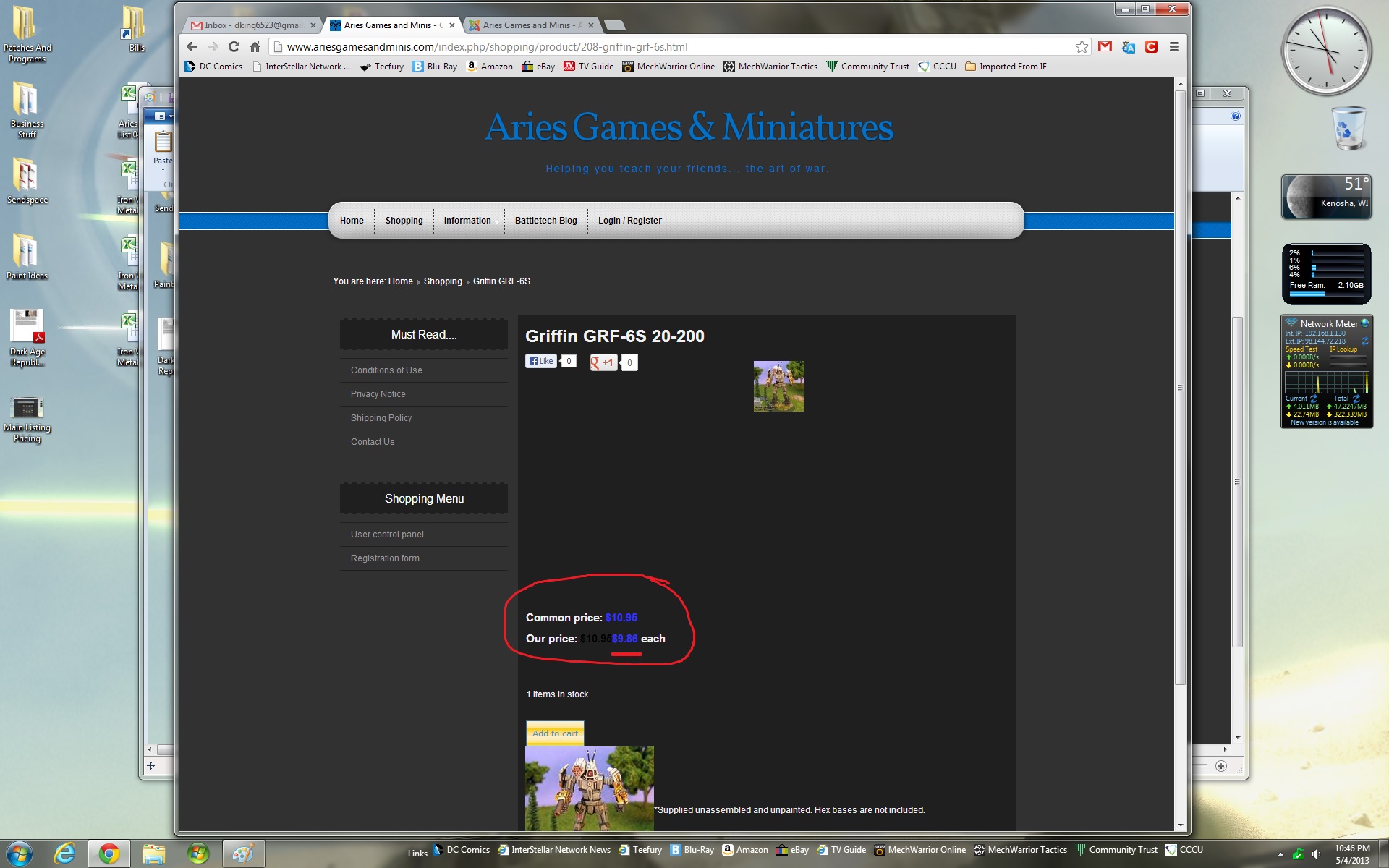Bookmark this page with the star icon

pos(1082,47)
